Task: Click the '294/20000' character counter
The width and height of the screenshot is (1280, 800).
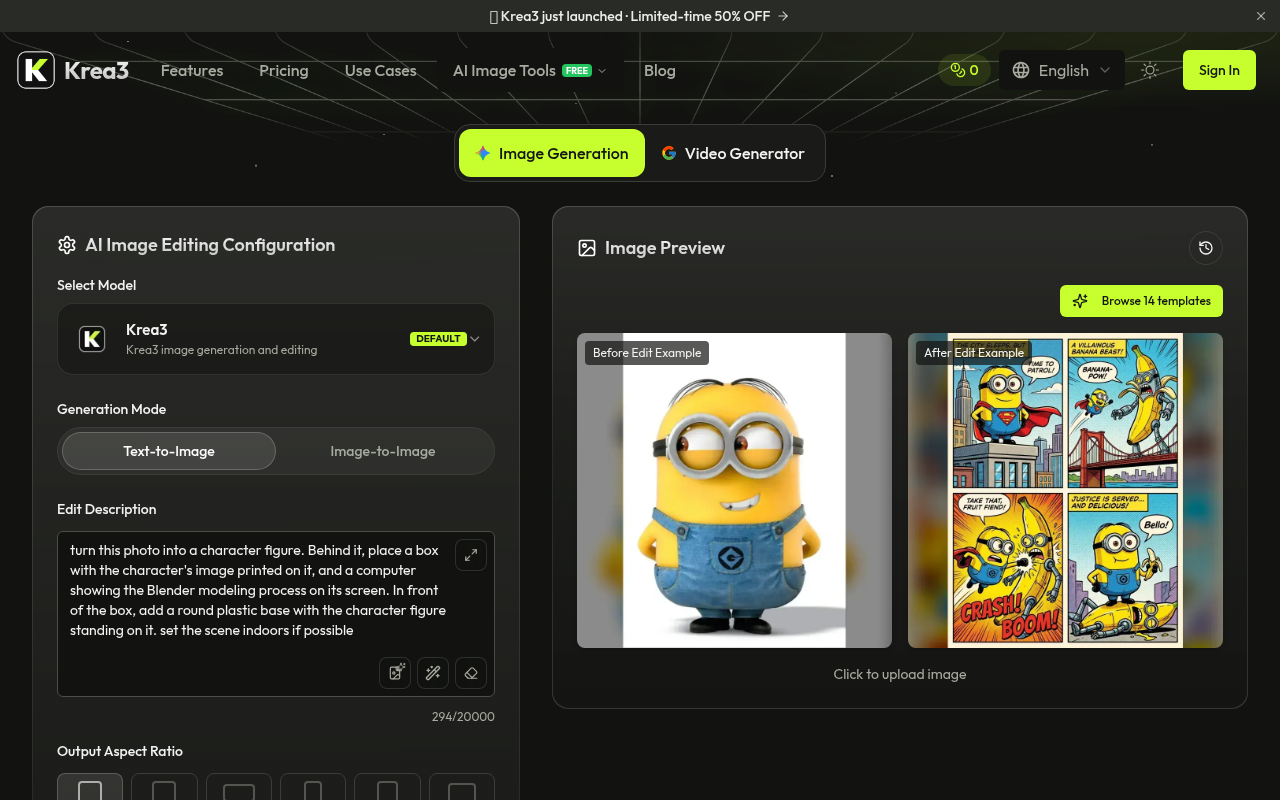Action: (x=463, y=717)
